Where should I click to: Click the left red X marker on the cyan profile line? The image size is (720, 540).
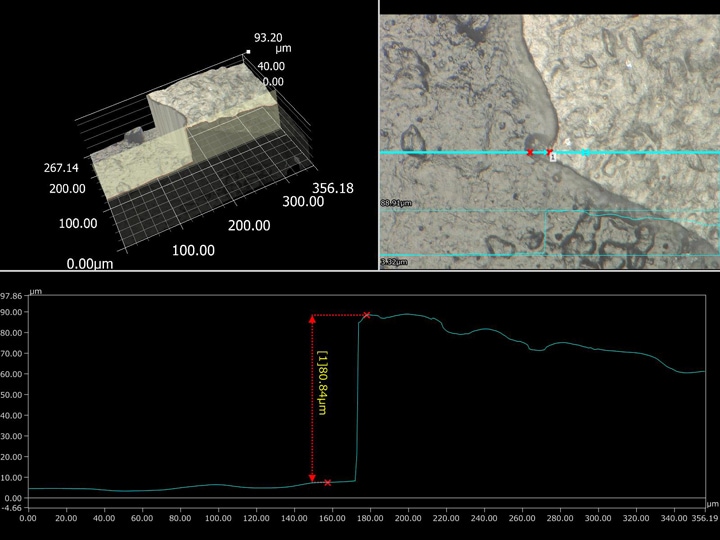(530, 153)
